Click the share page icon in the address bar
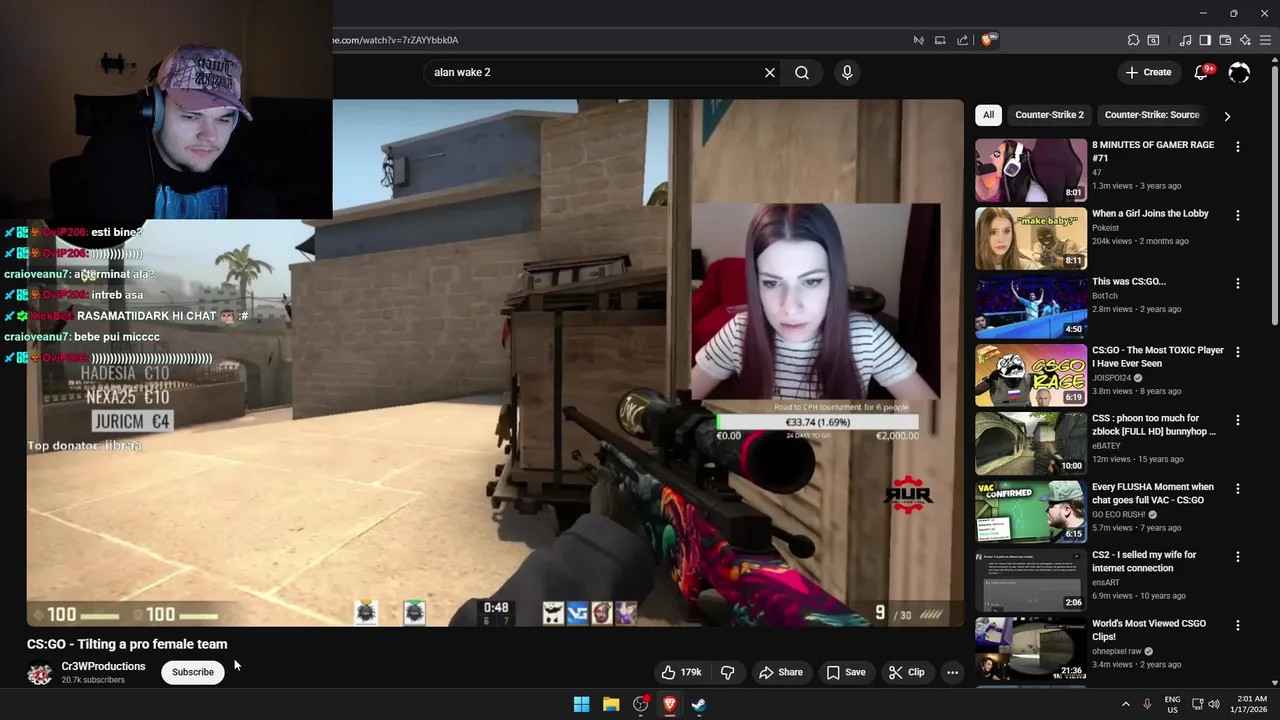 (x=962, y=40)
